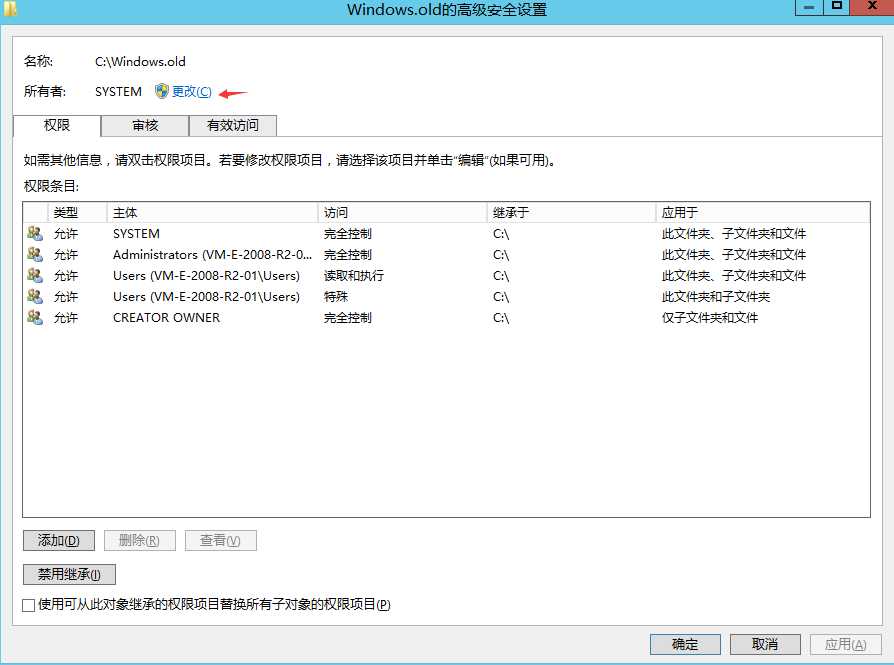Sort by the 继承于 column header
This screenshot has height=665, width=894.
(571, 213)
